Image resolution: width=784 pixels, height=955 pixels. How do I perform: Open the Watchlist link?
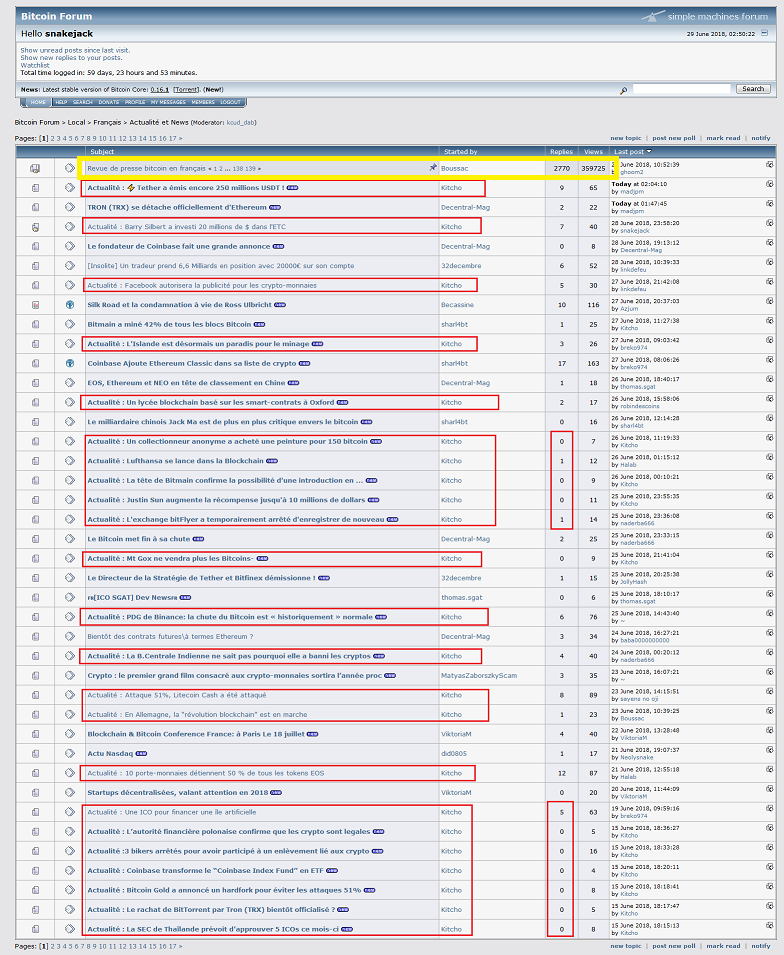35,65
